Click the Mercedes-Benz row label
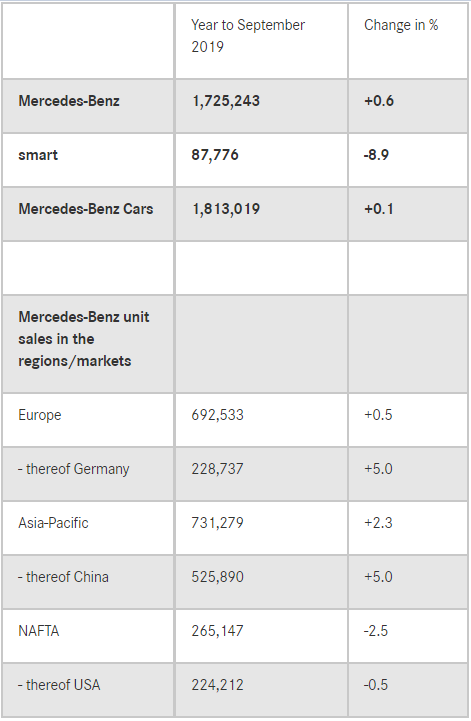Image resolution: width=471 pixels, height=721 pixels. click(x=69, y=101)
